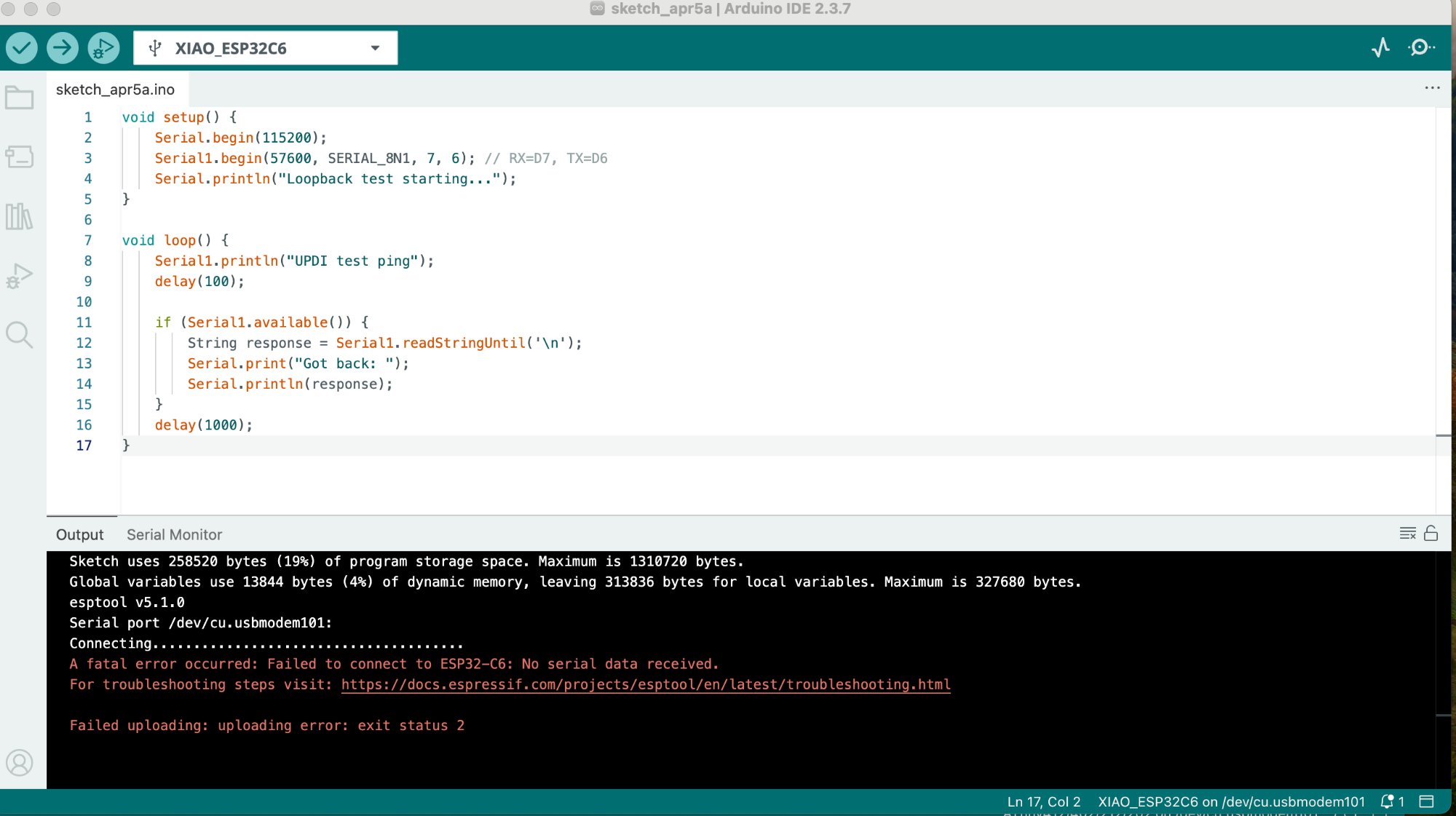Toggle output panel scroll lock
1456x816 pixels.
pyautogui.click(x=1431, y=534)
